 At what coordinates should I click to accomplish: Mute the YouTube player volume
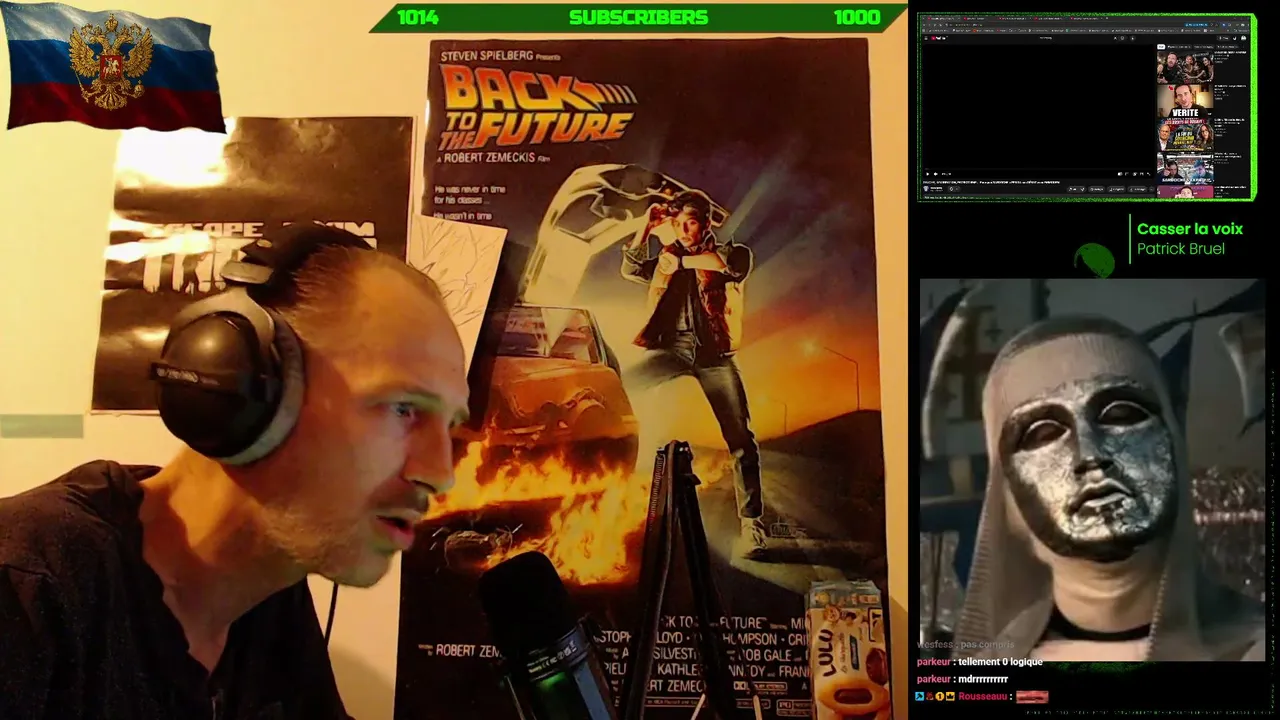point(937,174)
